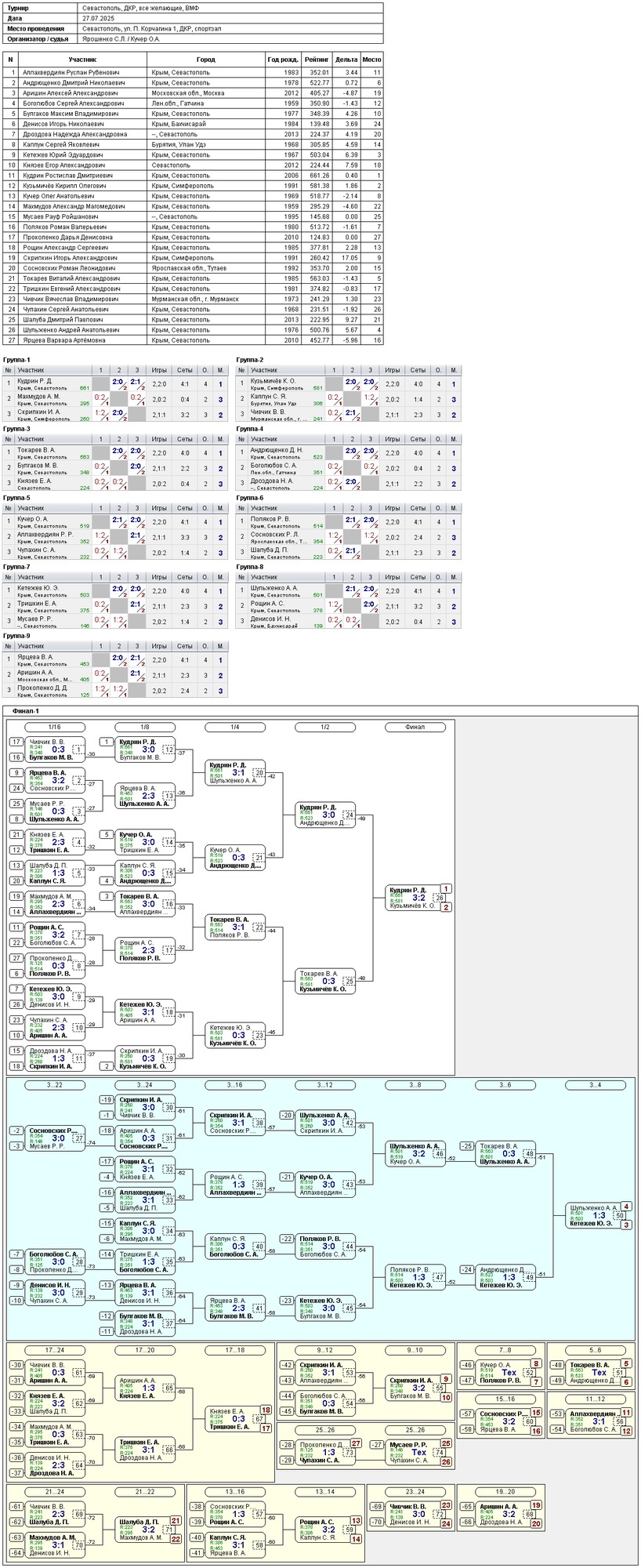
Task: Click the "3...4" round header
Action: click(596, 1085)
